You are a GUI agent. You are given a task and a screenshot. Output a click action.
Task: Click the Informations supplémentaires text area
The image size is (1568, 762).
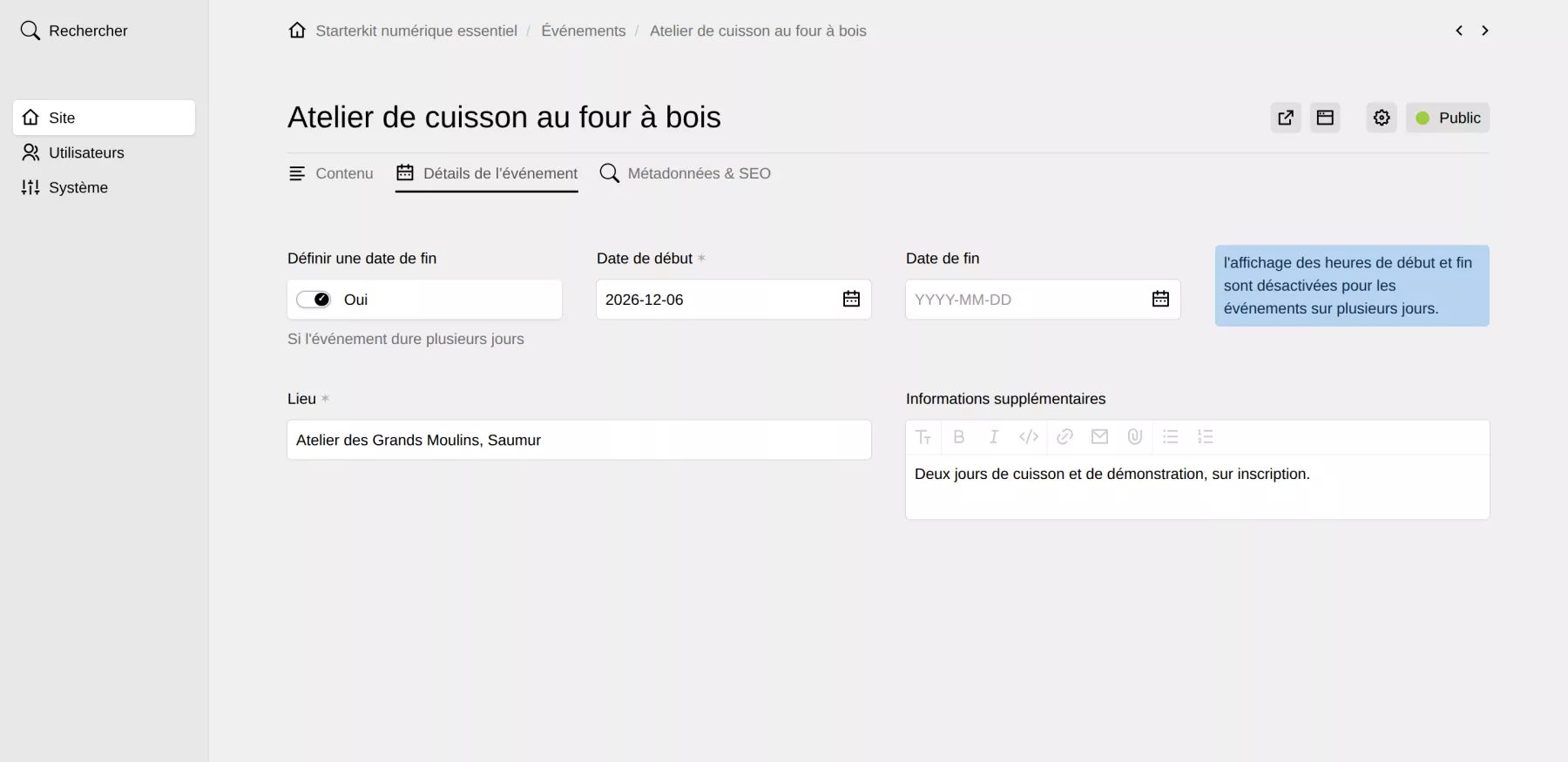[x=1198, y=487]
